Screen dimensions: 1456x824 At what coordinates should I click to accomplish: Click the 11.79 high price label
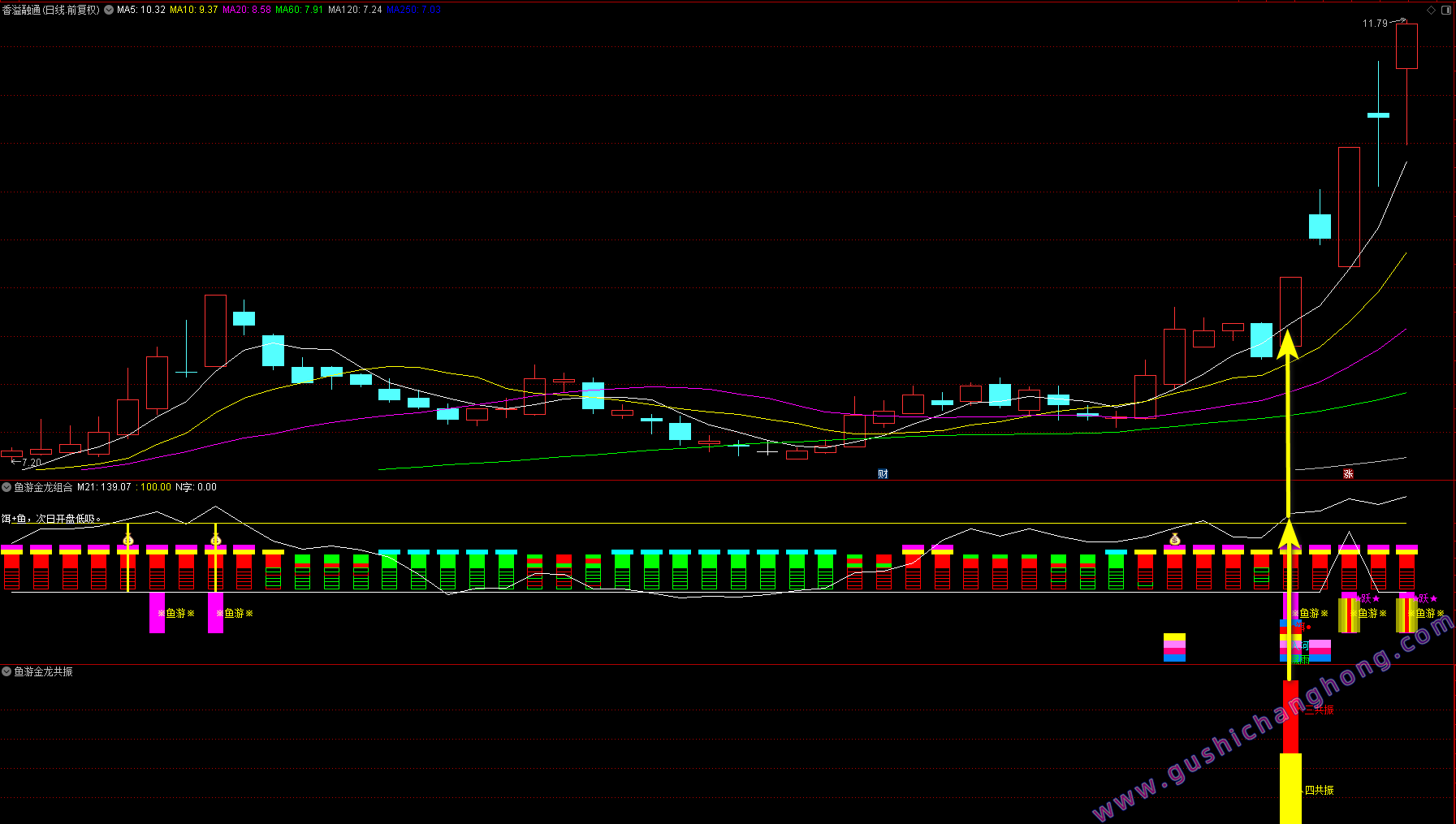1375,24
